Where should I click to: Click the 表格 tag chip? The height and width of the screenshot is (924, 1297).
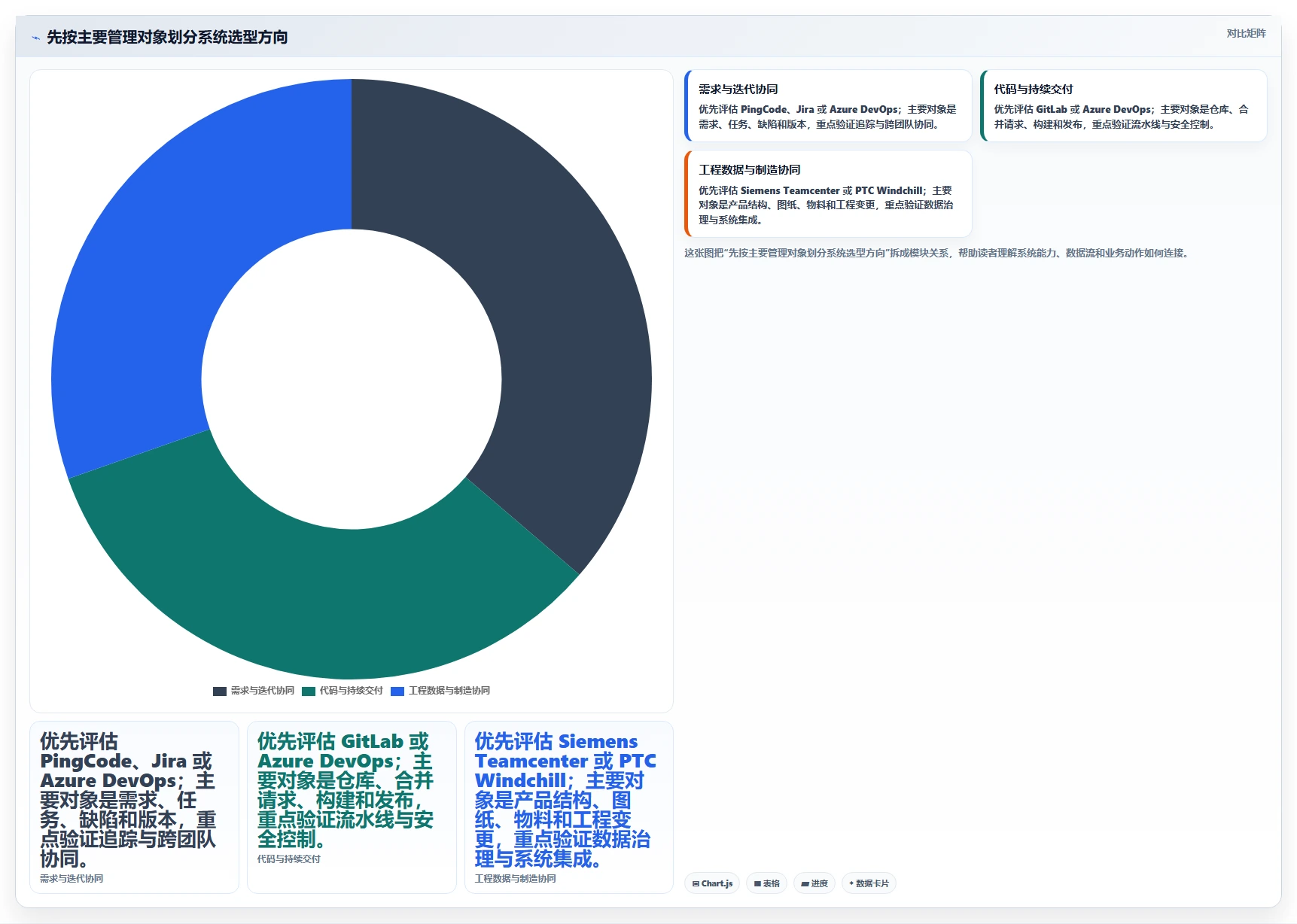click(x=766, y=883)
